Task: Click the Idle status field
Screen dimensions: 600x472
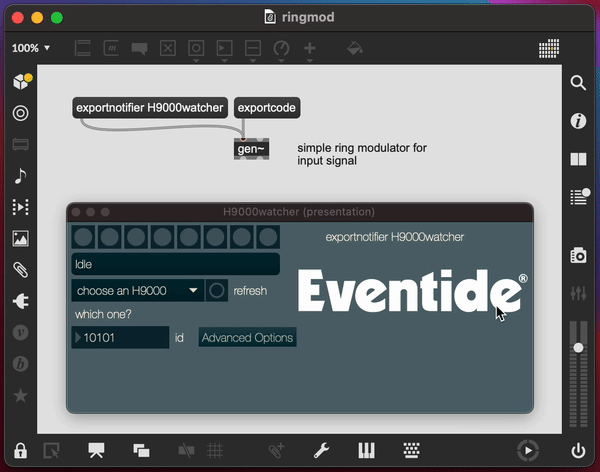Action: [x=176, y=264]
